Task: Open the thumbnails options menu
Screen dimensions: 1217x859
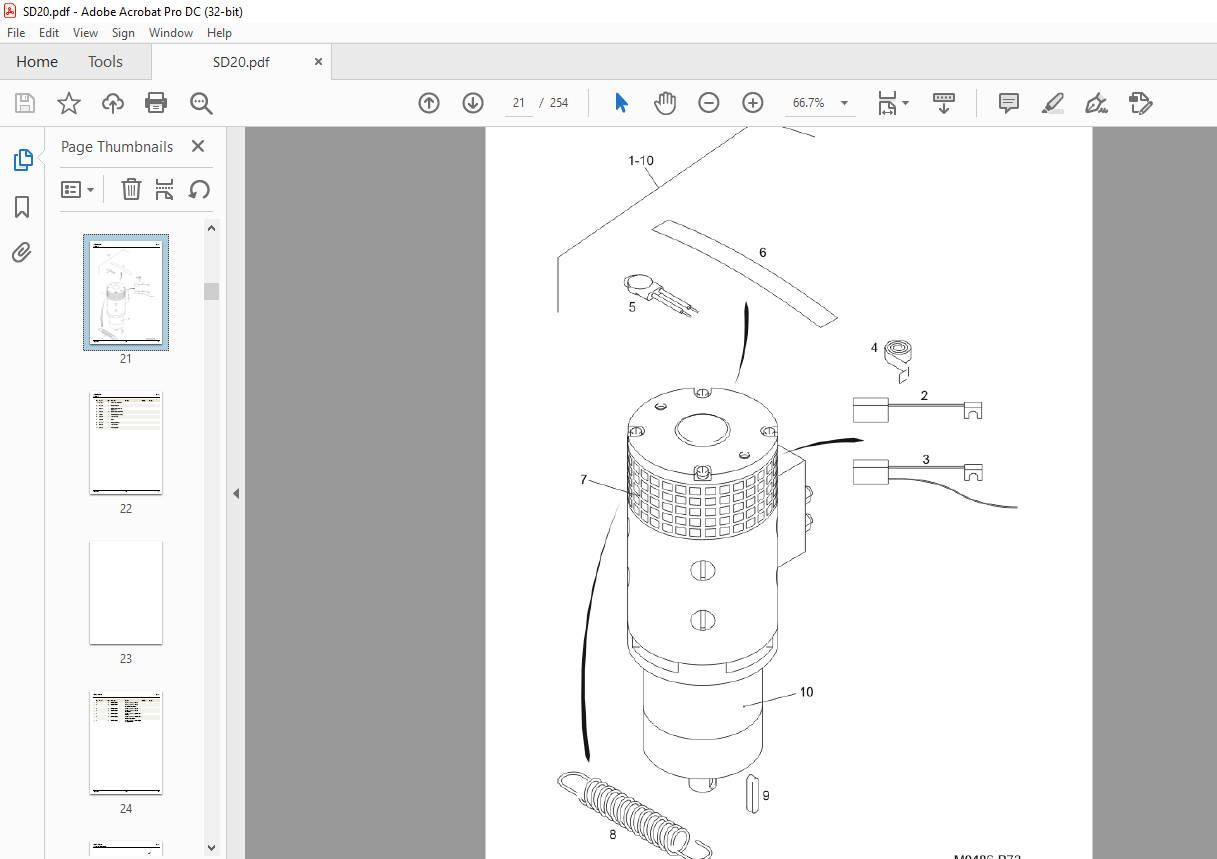Action: tap(78, 189)
